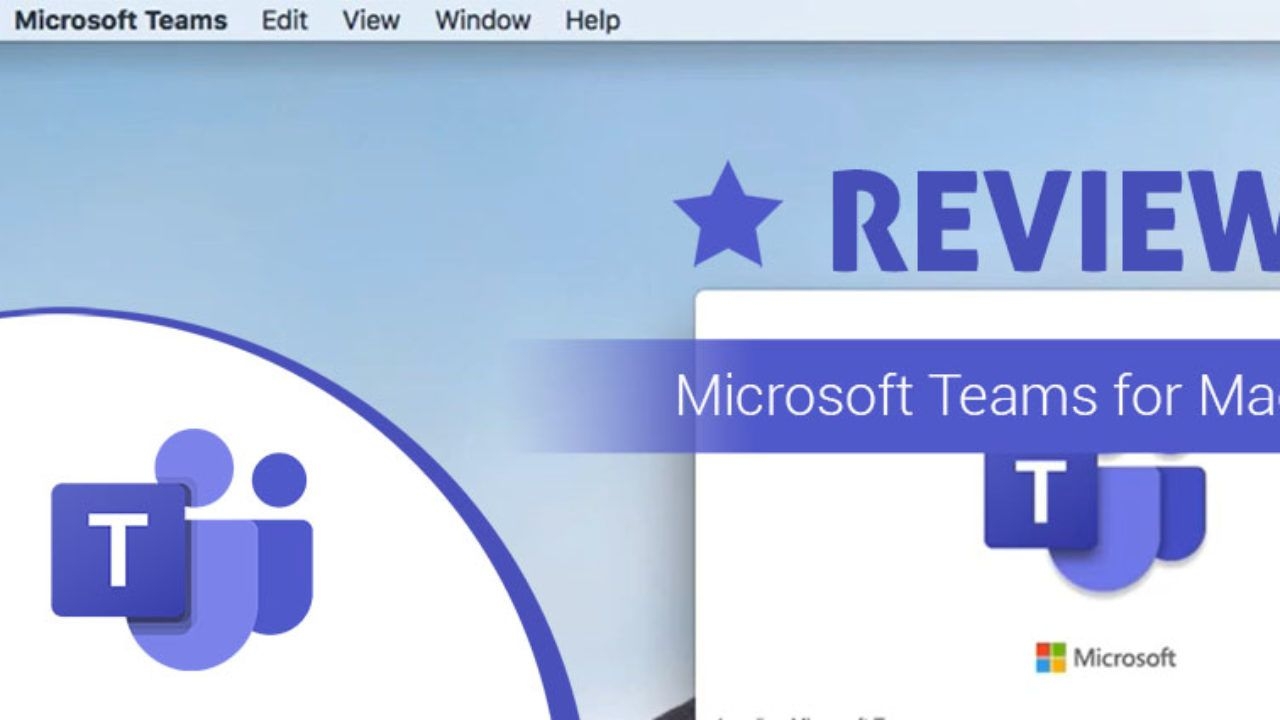Open the Edit menu
The width and height of the screenshot is (1280, 720).
(x=285, y=20)
